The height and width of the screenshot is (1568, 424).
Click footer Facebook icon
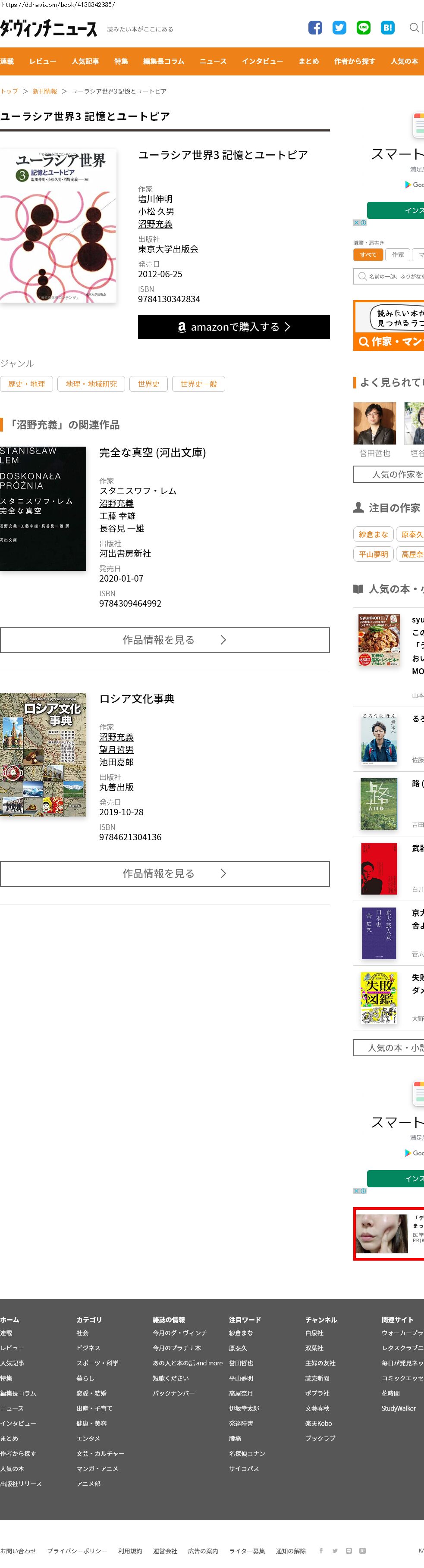click(321, 1550)
